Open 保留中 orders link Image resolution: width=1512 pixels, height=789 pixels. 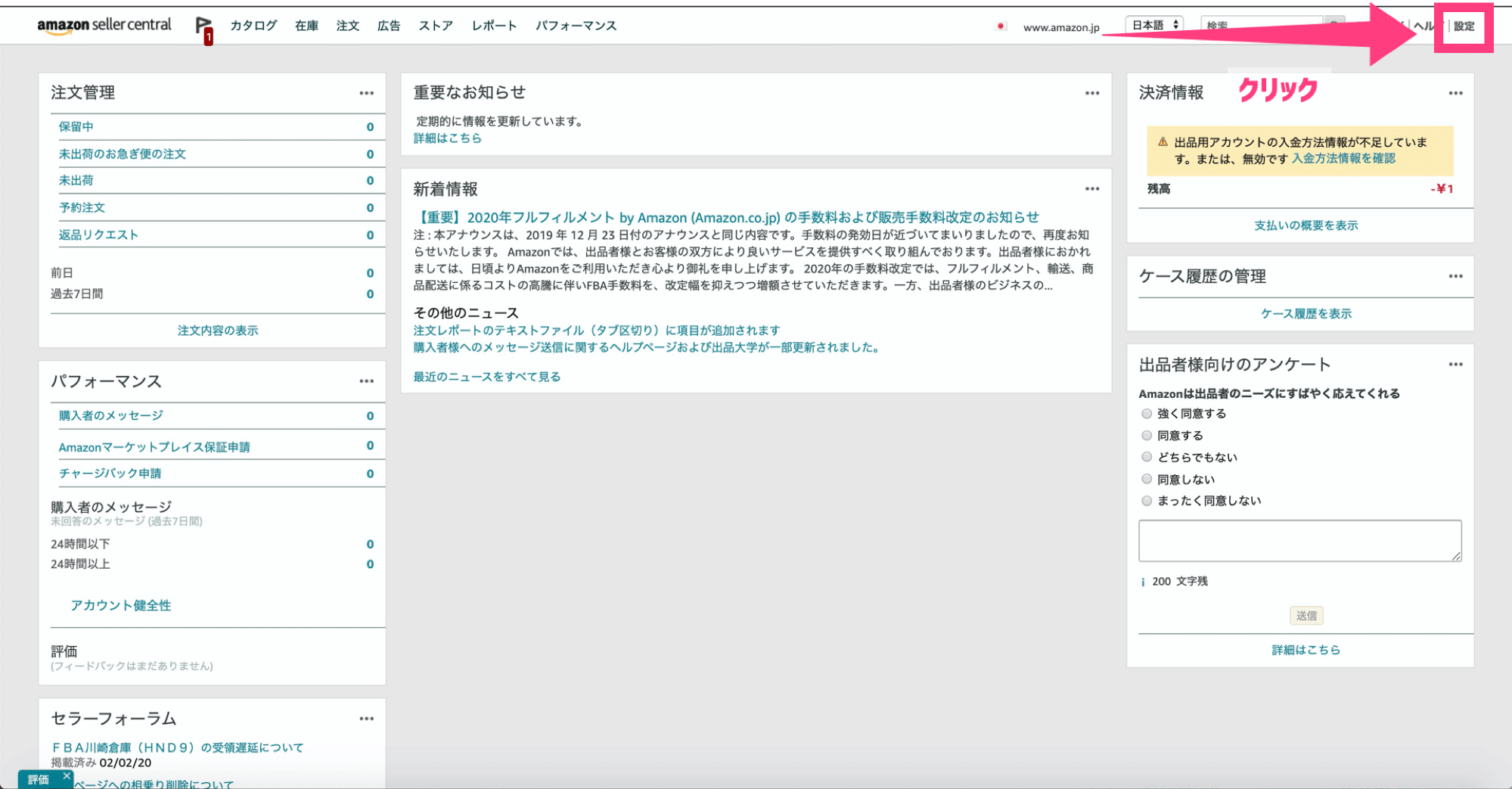(x=76, y=127)
